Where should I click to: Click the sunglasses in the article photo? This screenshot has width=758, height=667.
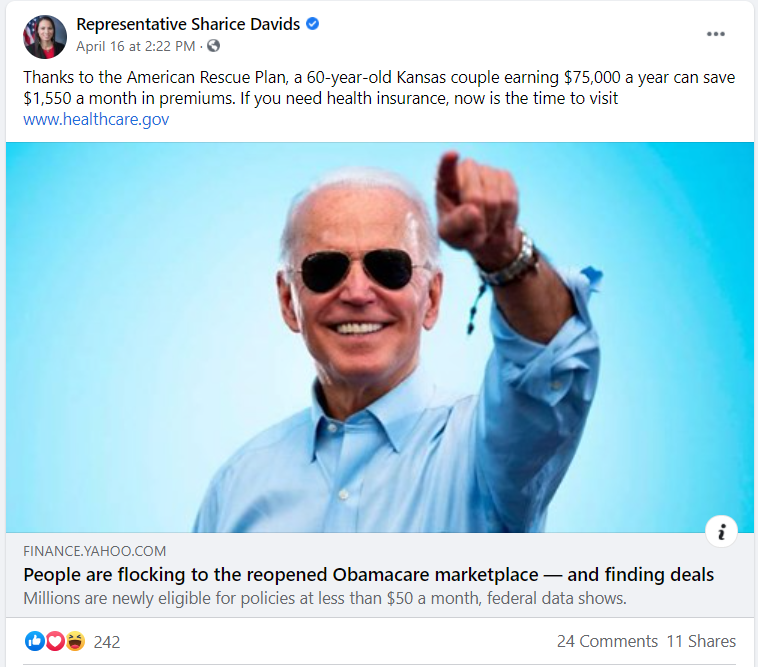(x=357, y=271)
